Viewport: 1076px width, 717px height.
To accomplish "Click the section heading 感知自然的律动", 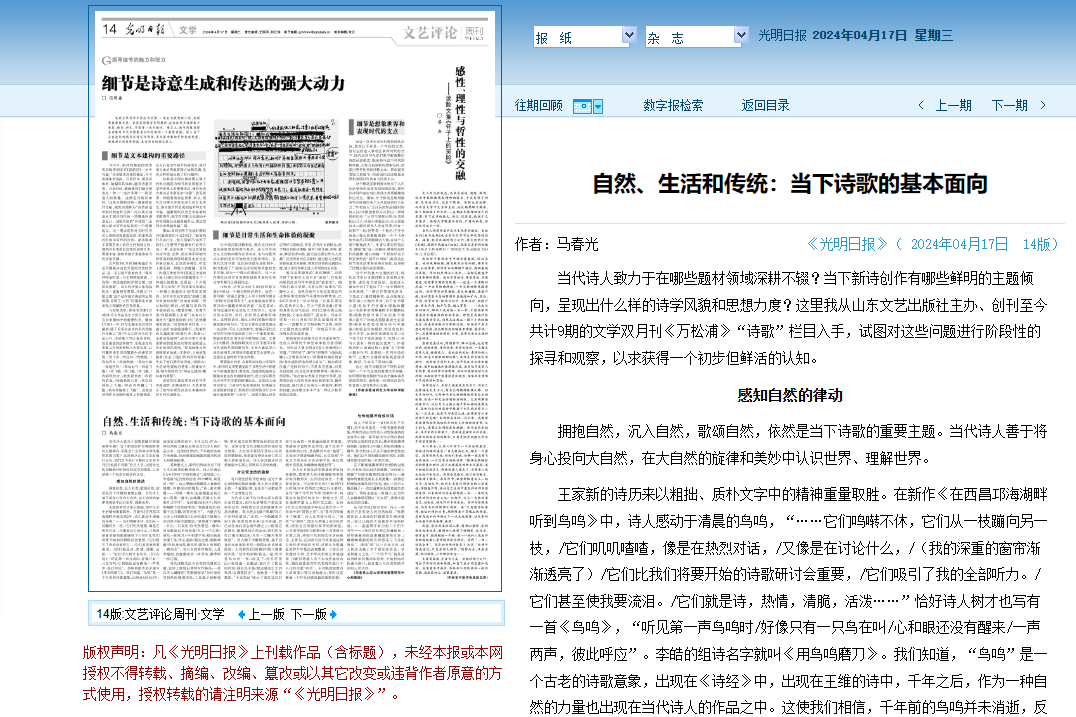I will point(790,395).
